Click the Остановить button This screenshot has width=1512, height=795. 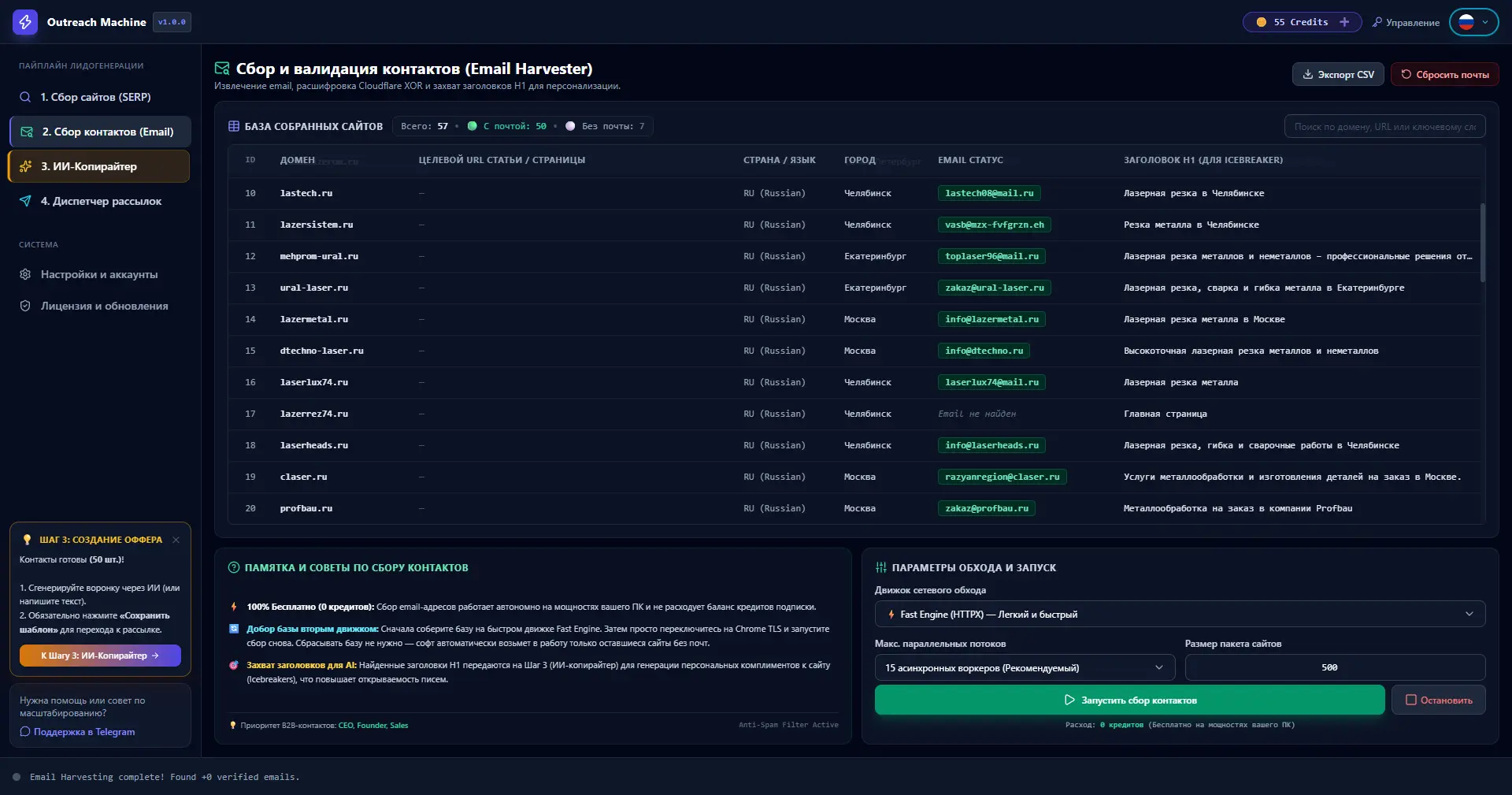(x=1438, y=700)
